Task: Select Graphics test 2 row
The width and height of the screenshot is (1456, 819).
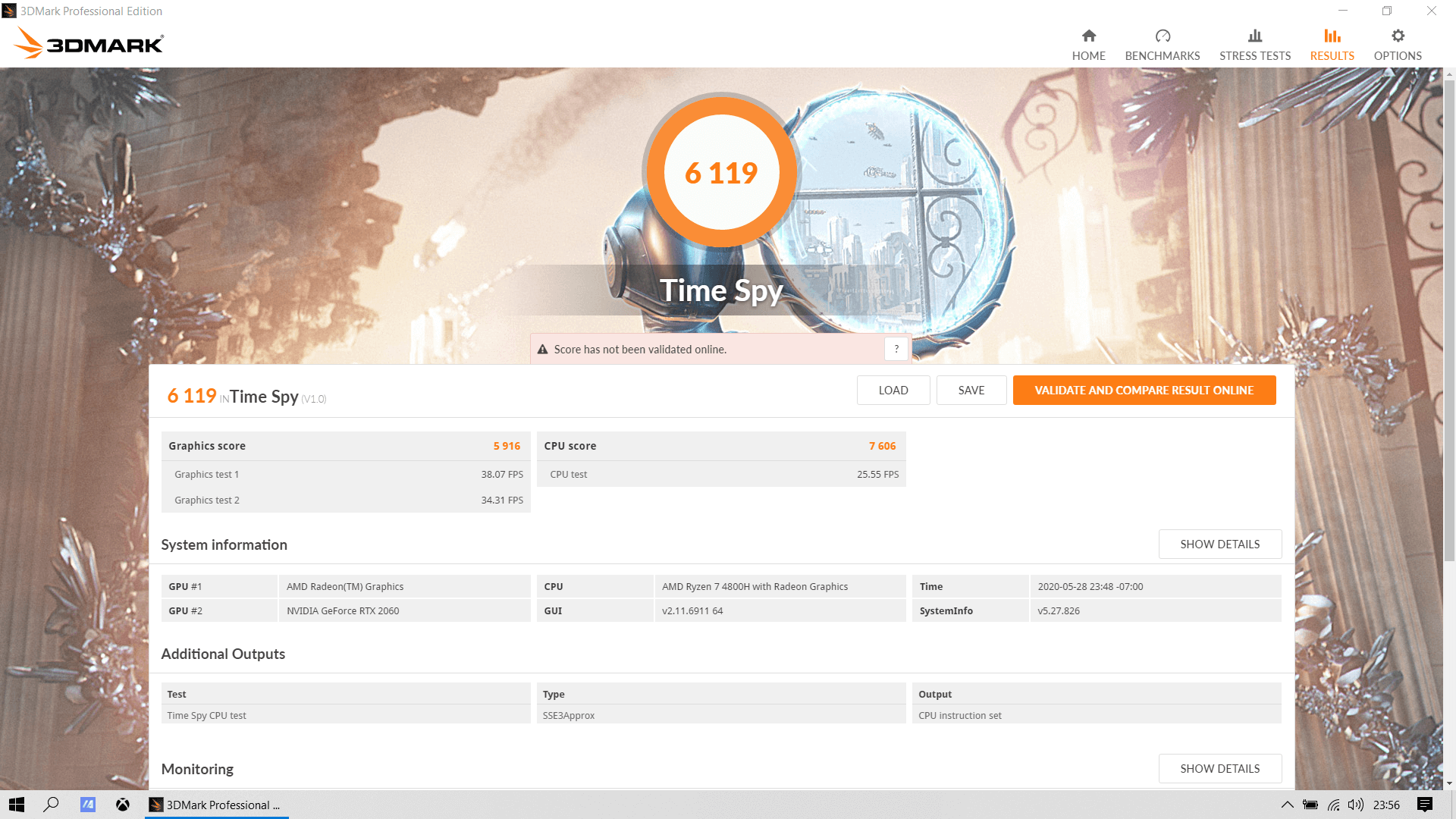Action: (346, 500)
